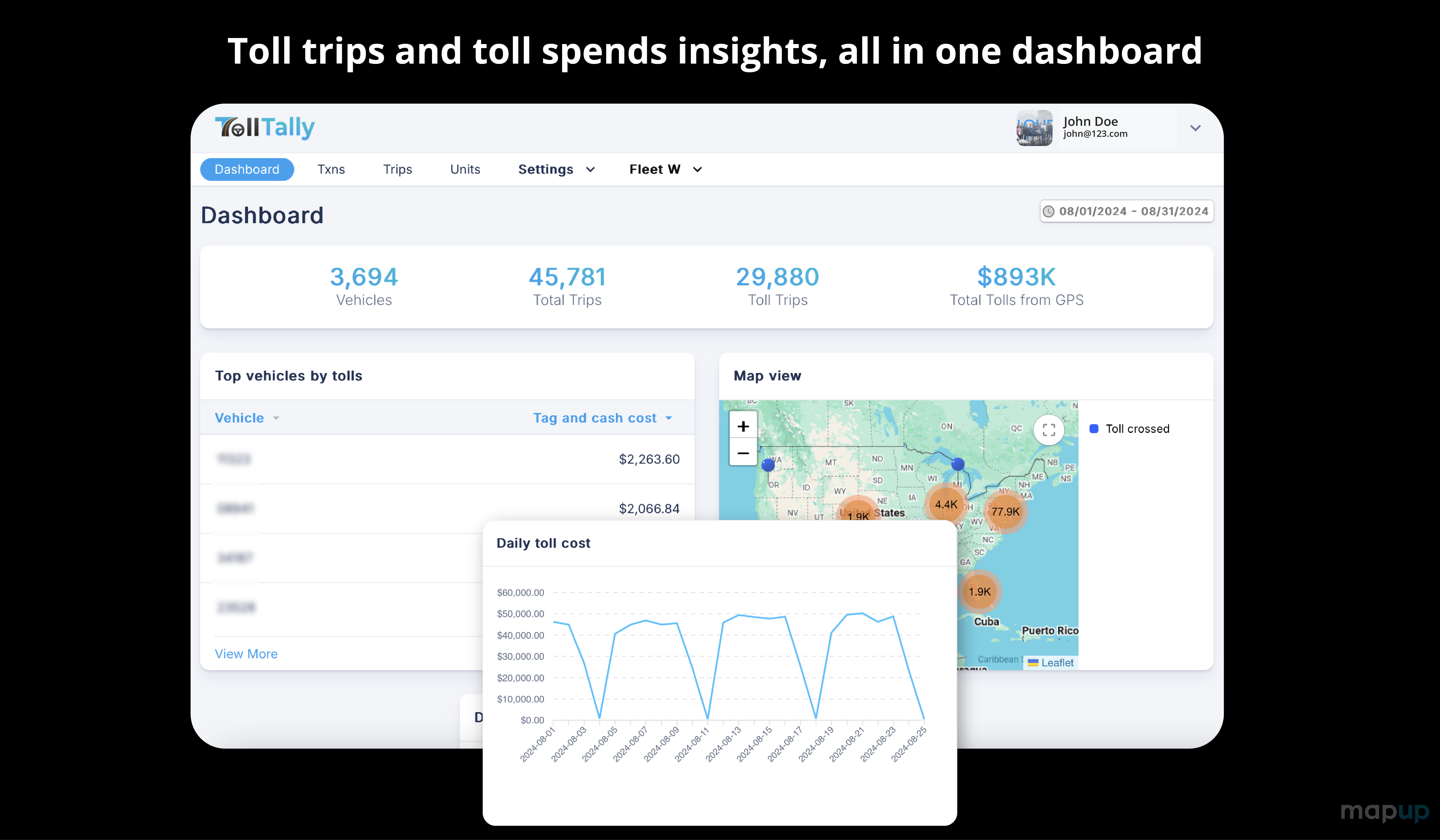This screenshot has width=1440, height=840.
Task: Click the 1.9K cluster near Florida
Action: [x=979, y=591]
